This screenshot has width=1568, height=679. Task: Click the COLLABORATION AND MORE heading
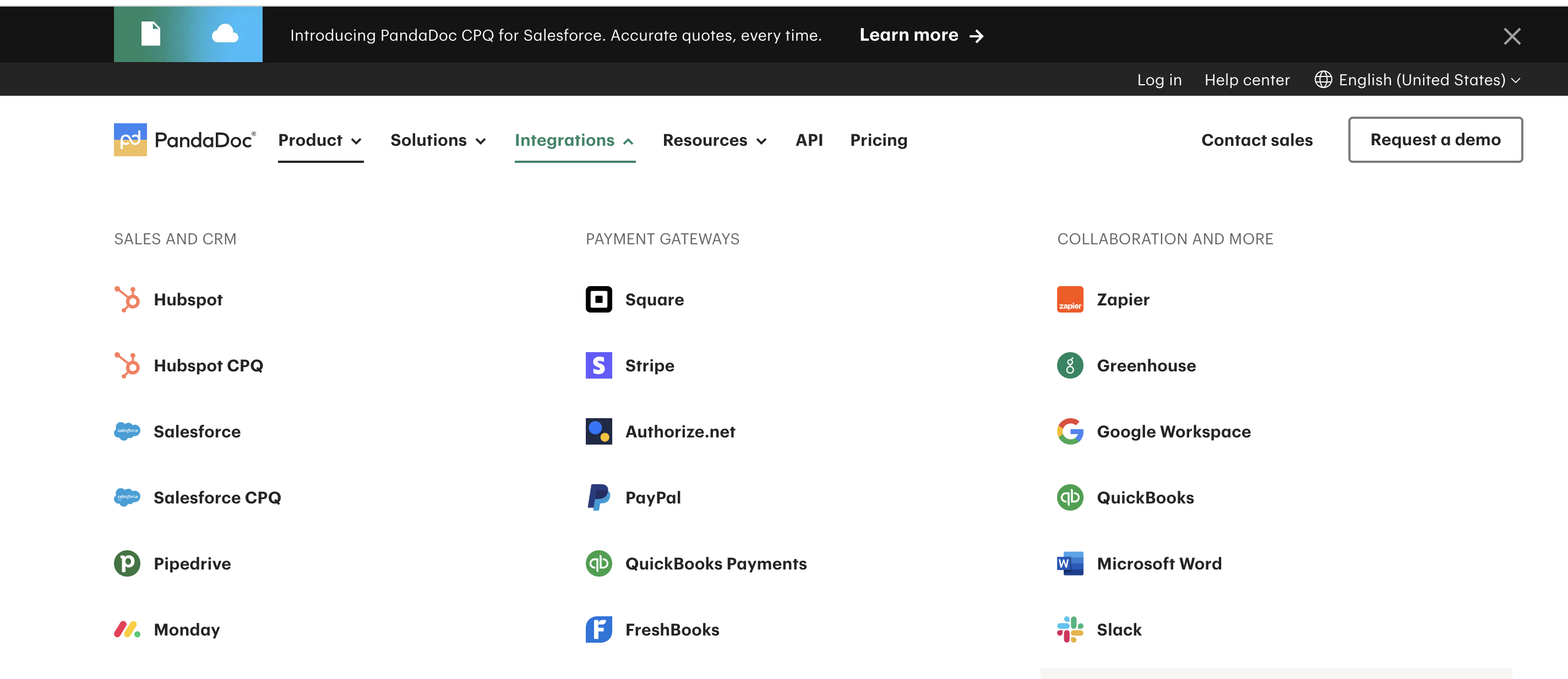click(x=1165, y=239)
